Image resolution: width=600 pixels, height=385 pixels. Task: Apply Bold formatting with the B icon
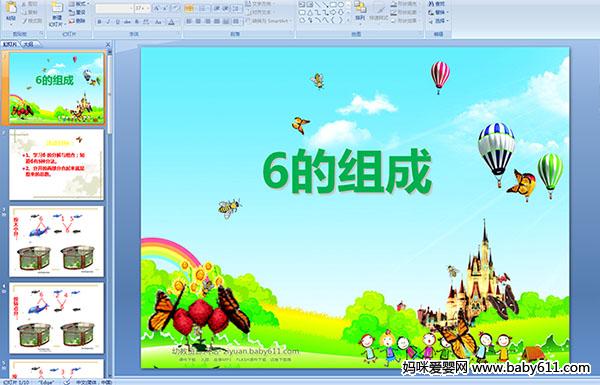(x=100, y=22)
